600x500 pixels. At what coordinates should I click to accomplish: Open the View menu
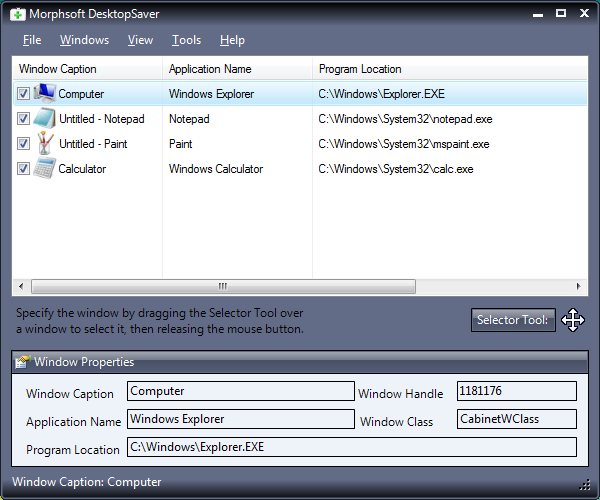140,40
